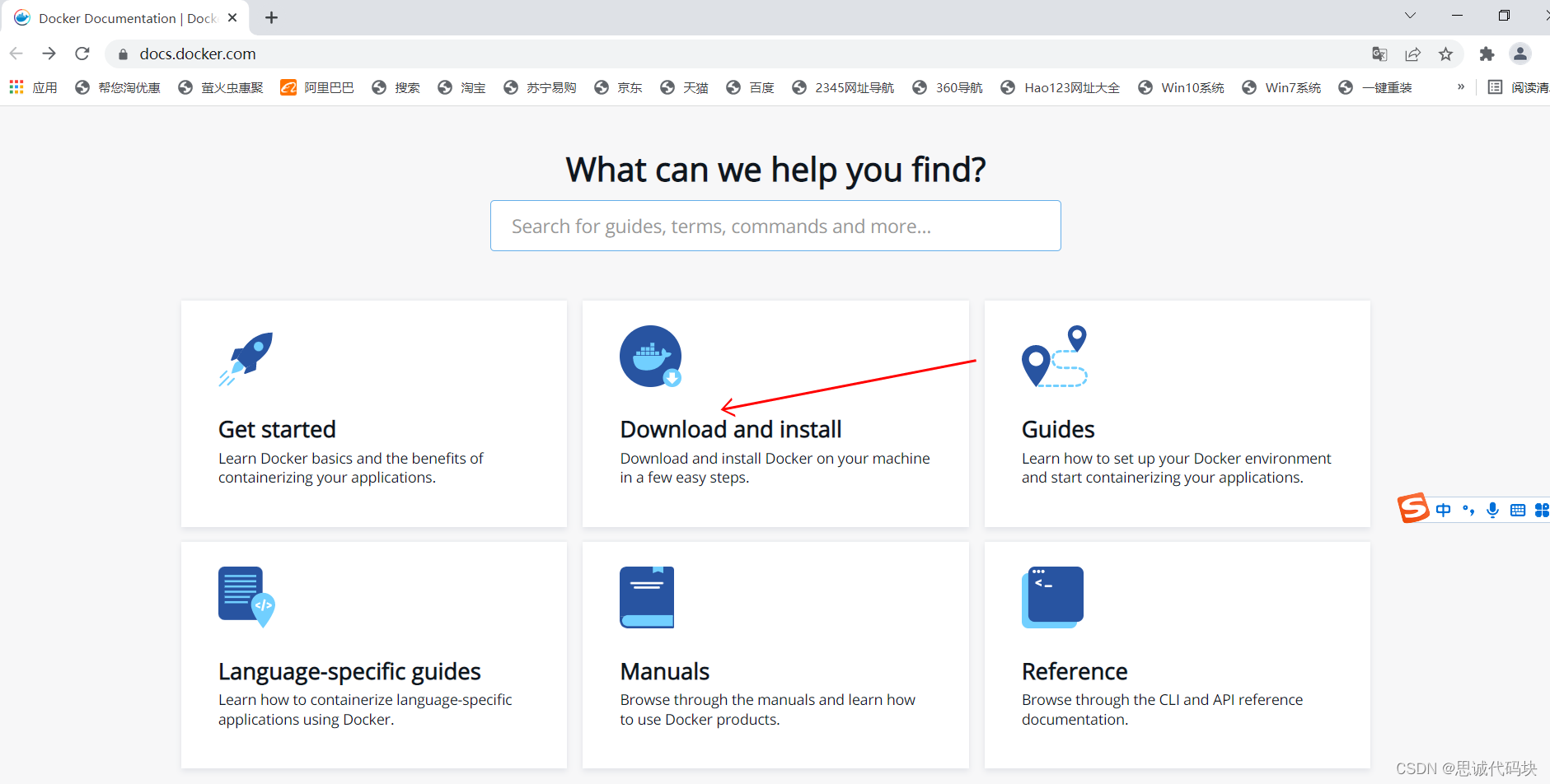Focus the documentation search input field
Image resolution: width=1550 pixels, height=784 pixels.
click(x=775, y=226)
